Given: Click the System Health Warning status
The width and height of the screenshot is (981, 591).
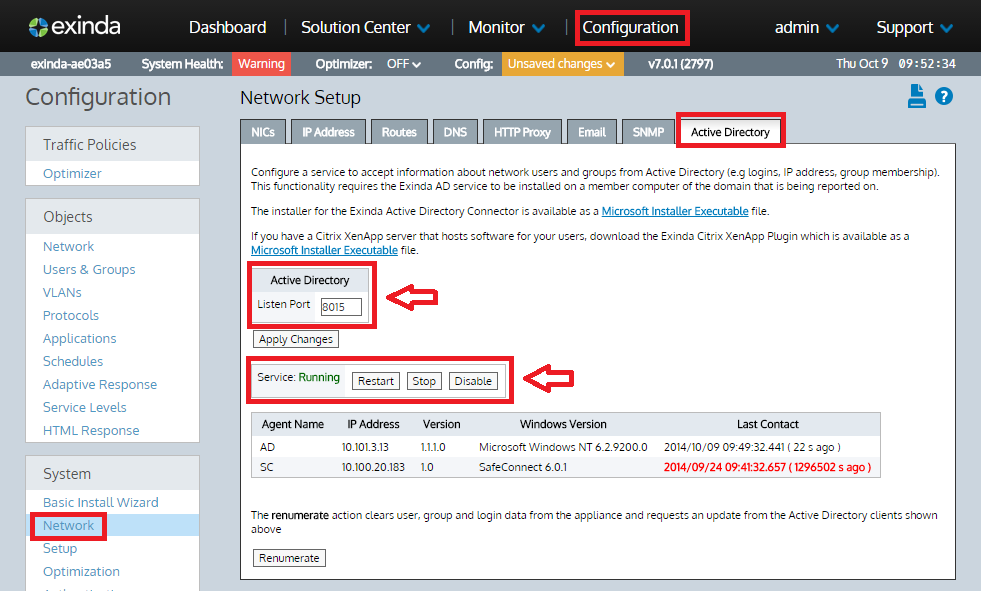Looking at the screenshot, I should coord(261,64).
